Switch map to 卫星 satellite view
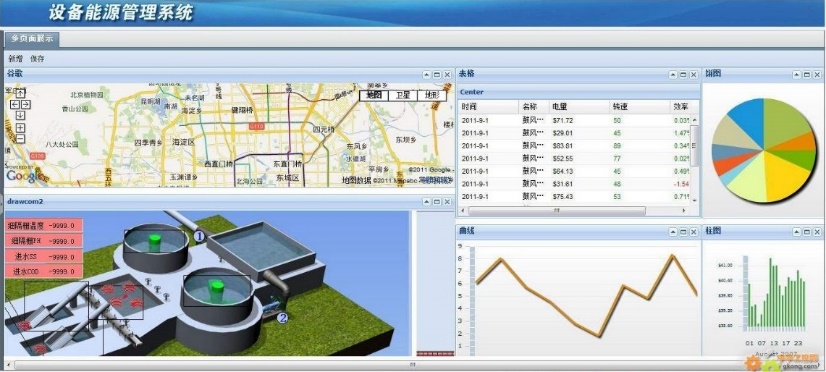The image size is (826, 372). (403, 95)
